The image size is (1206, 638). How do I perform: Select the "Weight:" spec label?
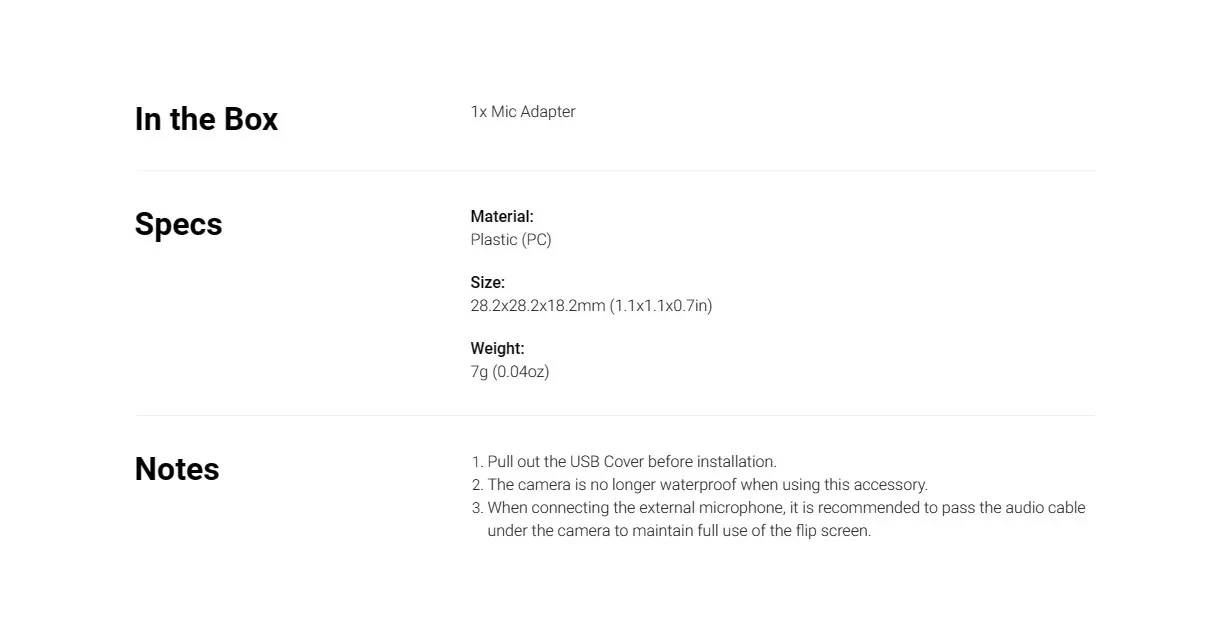point(497,349)
